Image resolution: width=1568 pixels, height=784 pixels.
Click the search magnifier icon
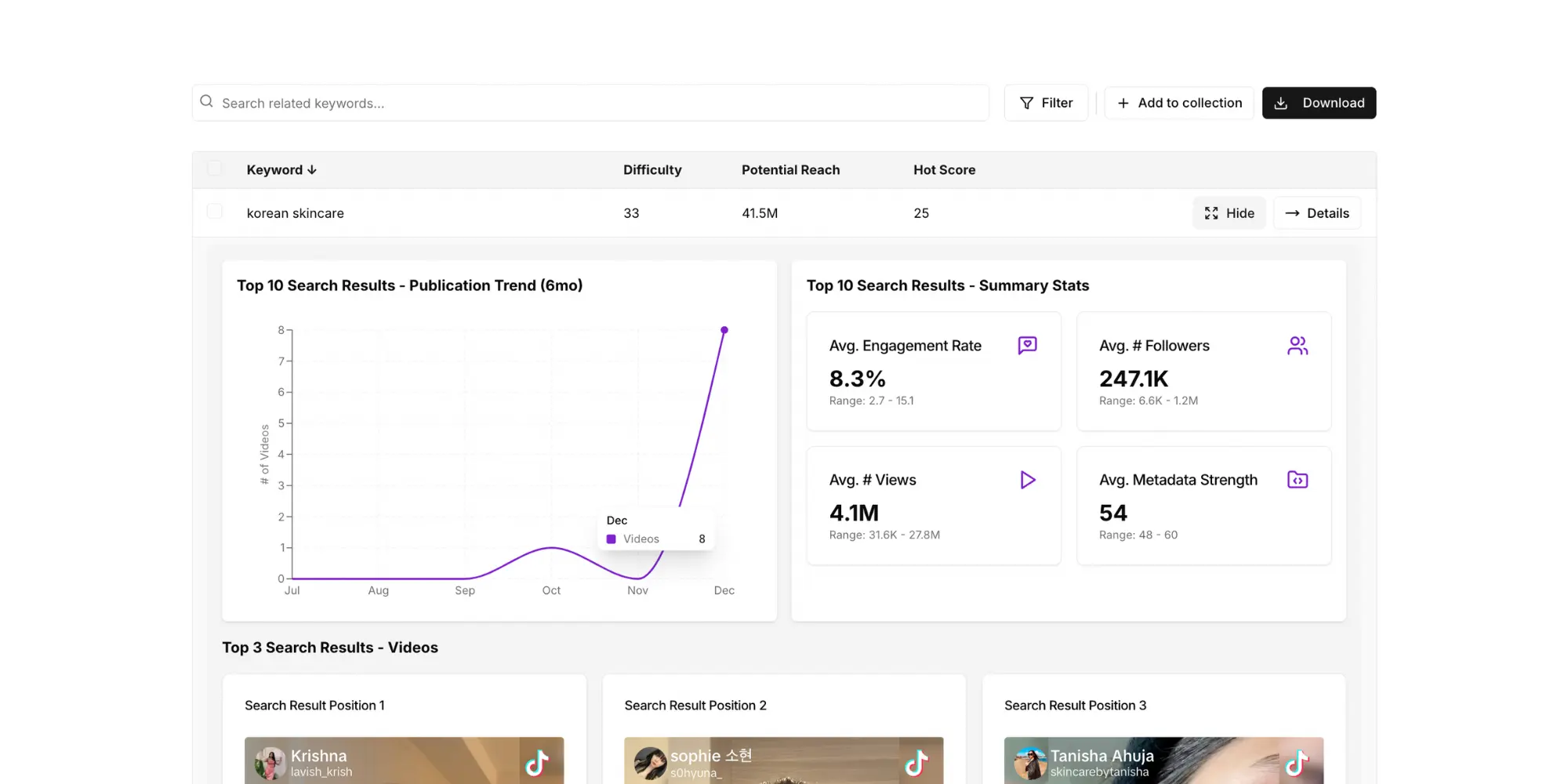tap(206, 102)
